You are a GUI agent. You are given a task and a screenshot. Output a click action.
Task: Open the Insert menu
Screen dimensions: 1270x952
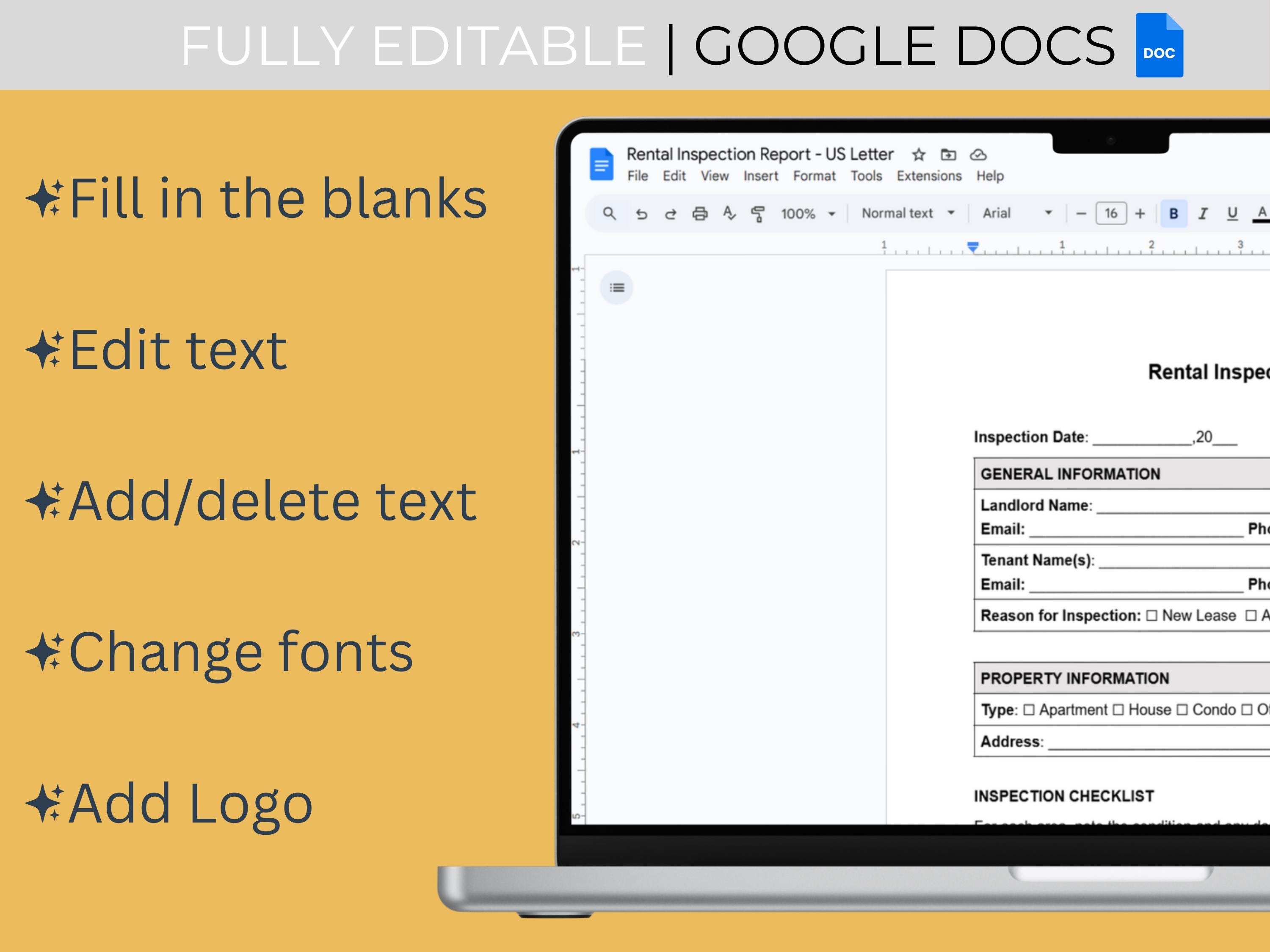point(761,176)
